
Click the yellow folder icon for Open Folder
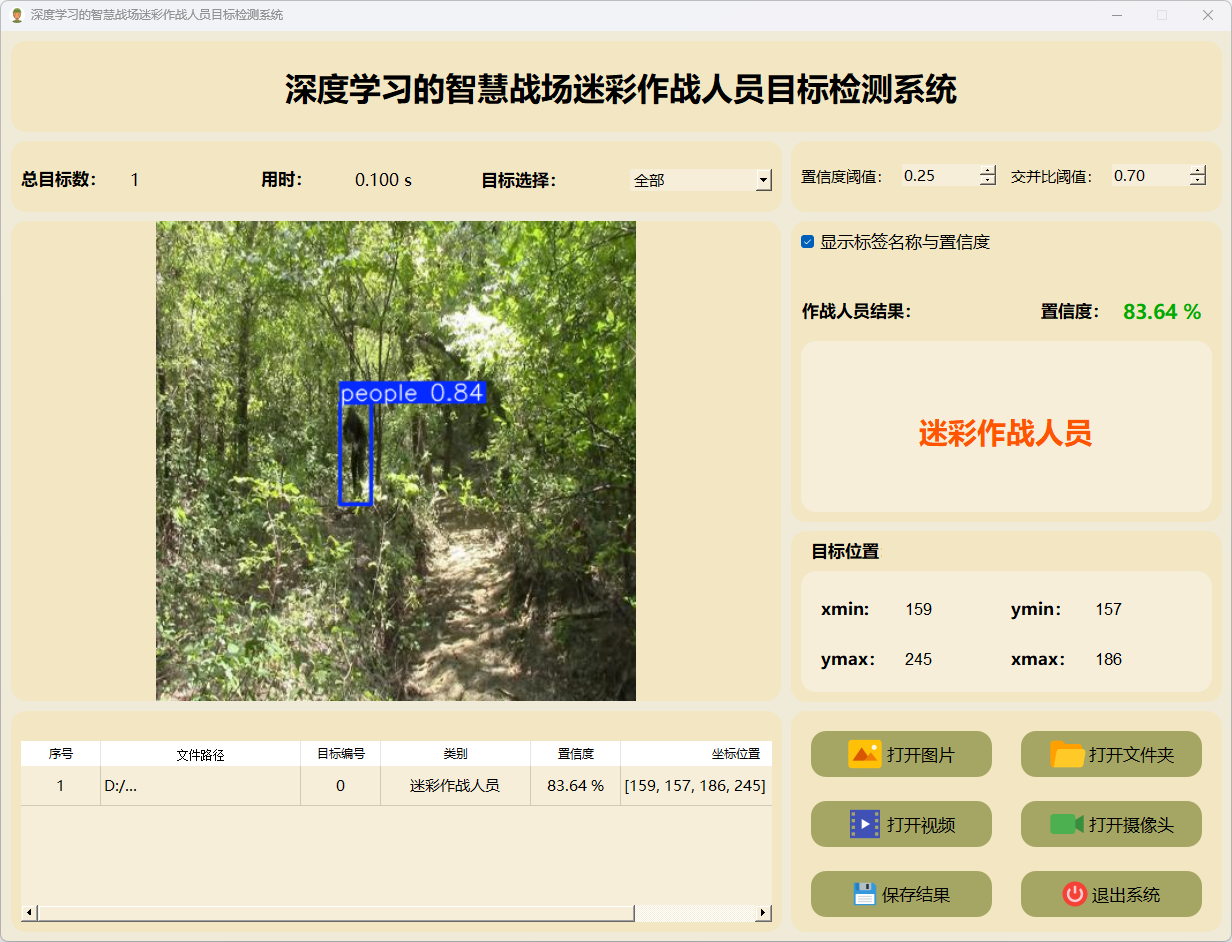tap(1067, 754)
